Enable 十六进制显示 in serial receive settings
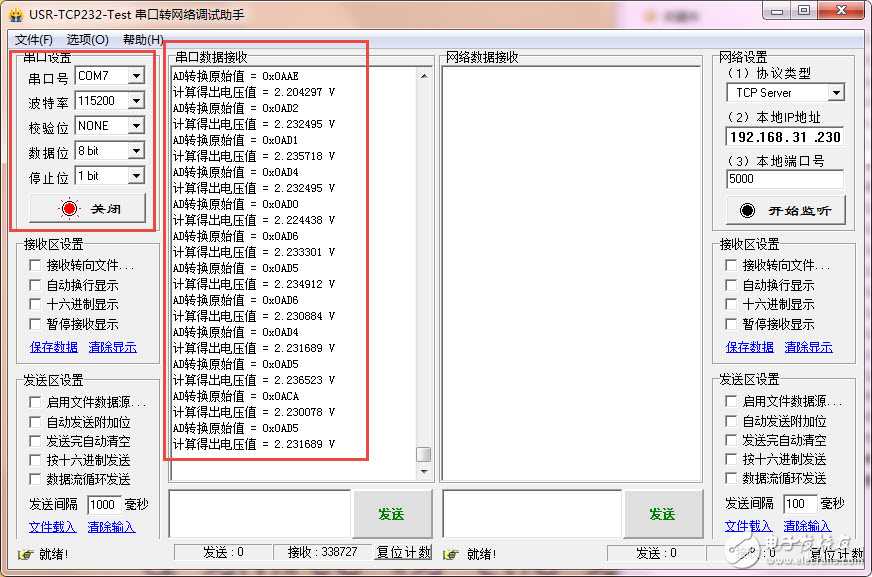The image size is (872, 577). [x=35, y=304]
